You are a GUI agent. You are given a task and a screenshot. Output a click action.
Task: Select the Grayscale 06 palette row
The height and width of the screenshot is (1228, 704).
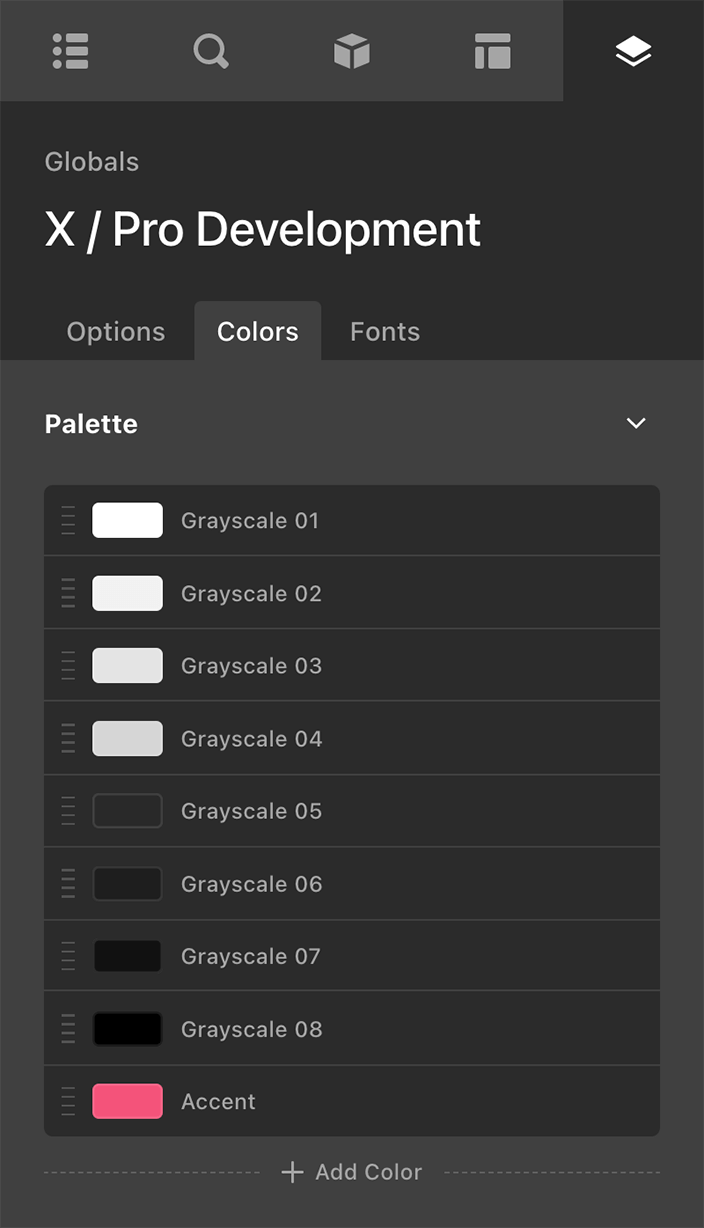tap(351, 883)
